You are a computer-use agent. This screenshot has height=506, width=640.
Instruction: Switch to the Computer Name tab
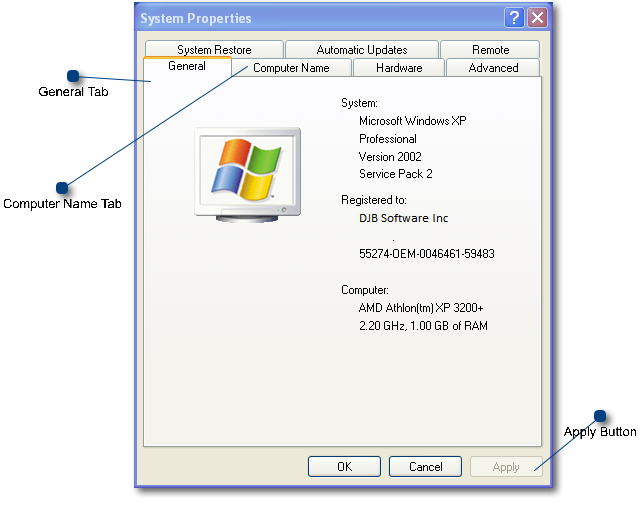tap(291, 68)
